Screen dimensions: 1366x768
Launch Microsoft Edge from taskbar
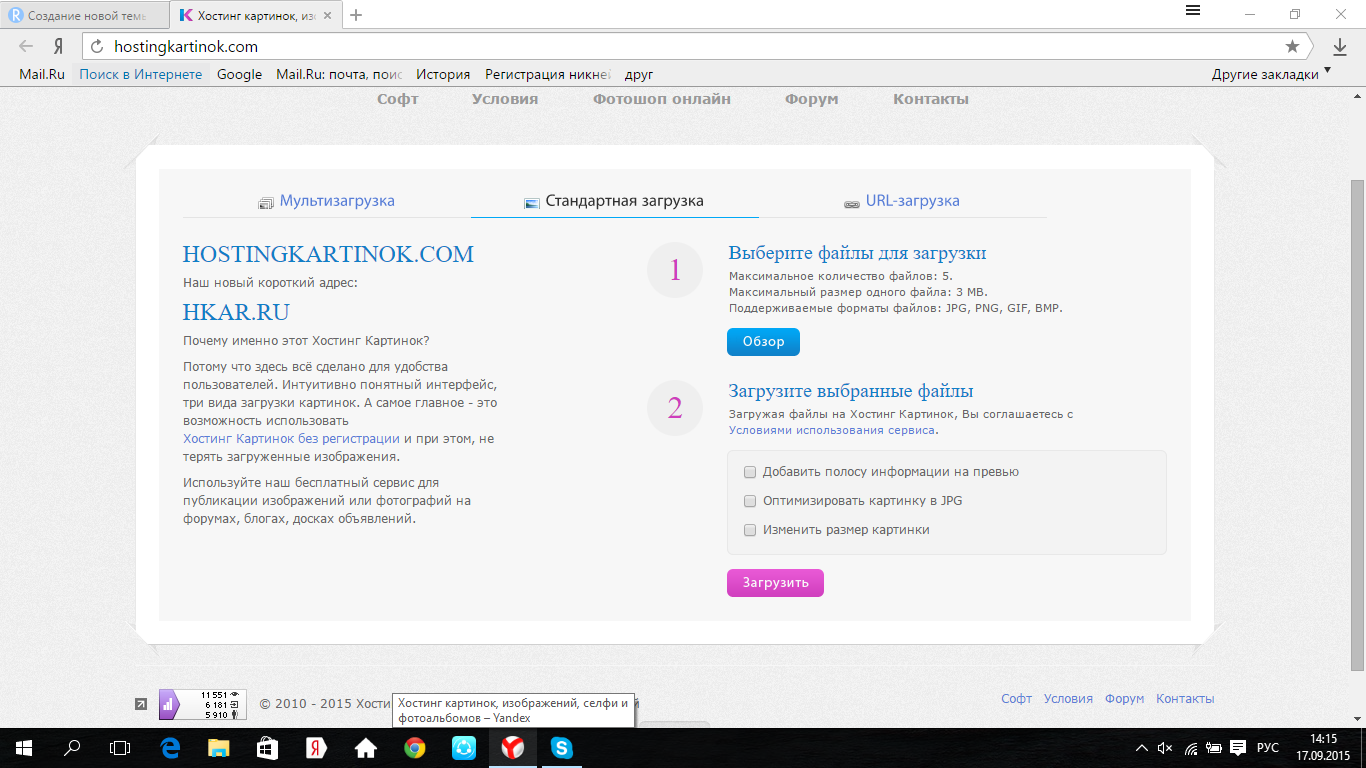coord(170,747)
